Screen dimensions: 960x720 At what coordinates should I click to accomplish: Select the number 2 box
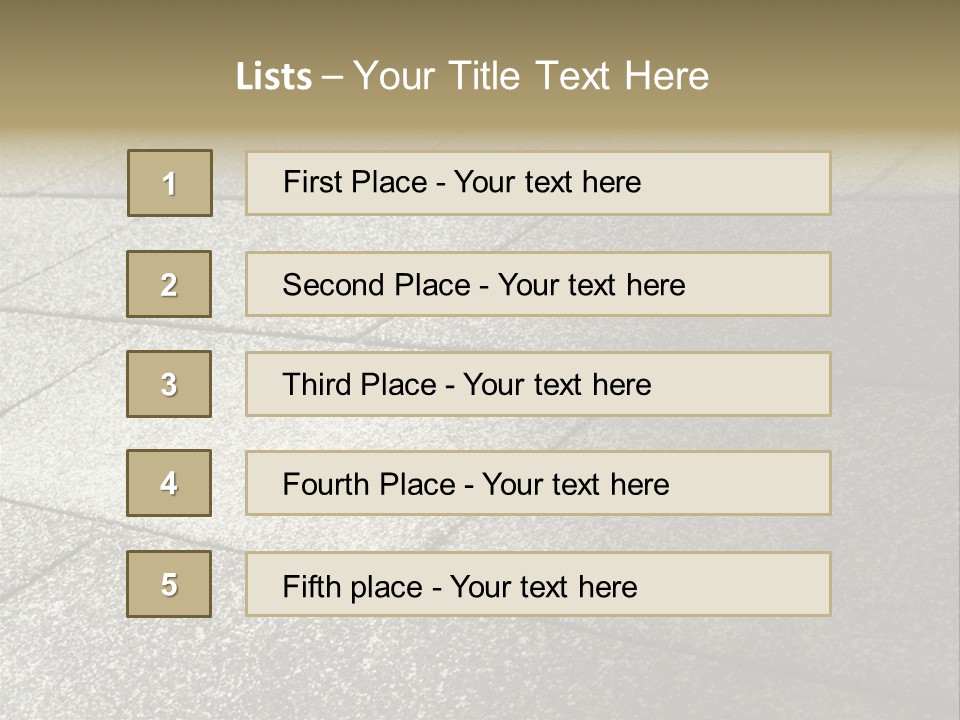[169, 284]
